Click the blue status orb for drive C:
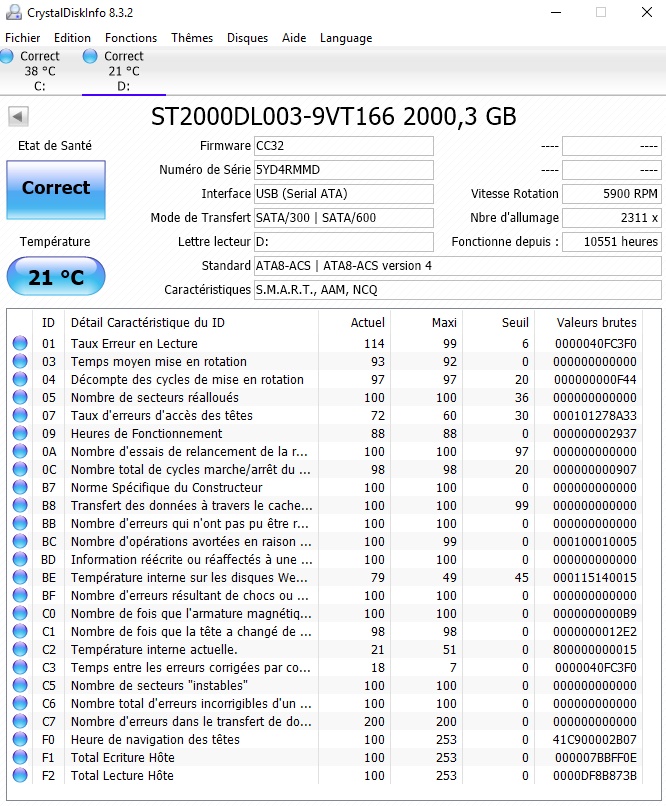The image size is (666, 806). [8, 56]
